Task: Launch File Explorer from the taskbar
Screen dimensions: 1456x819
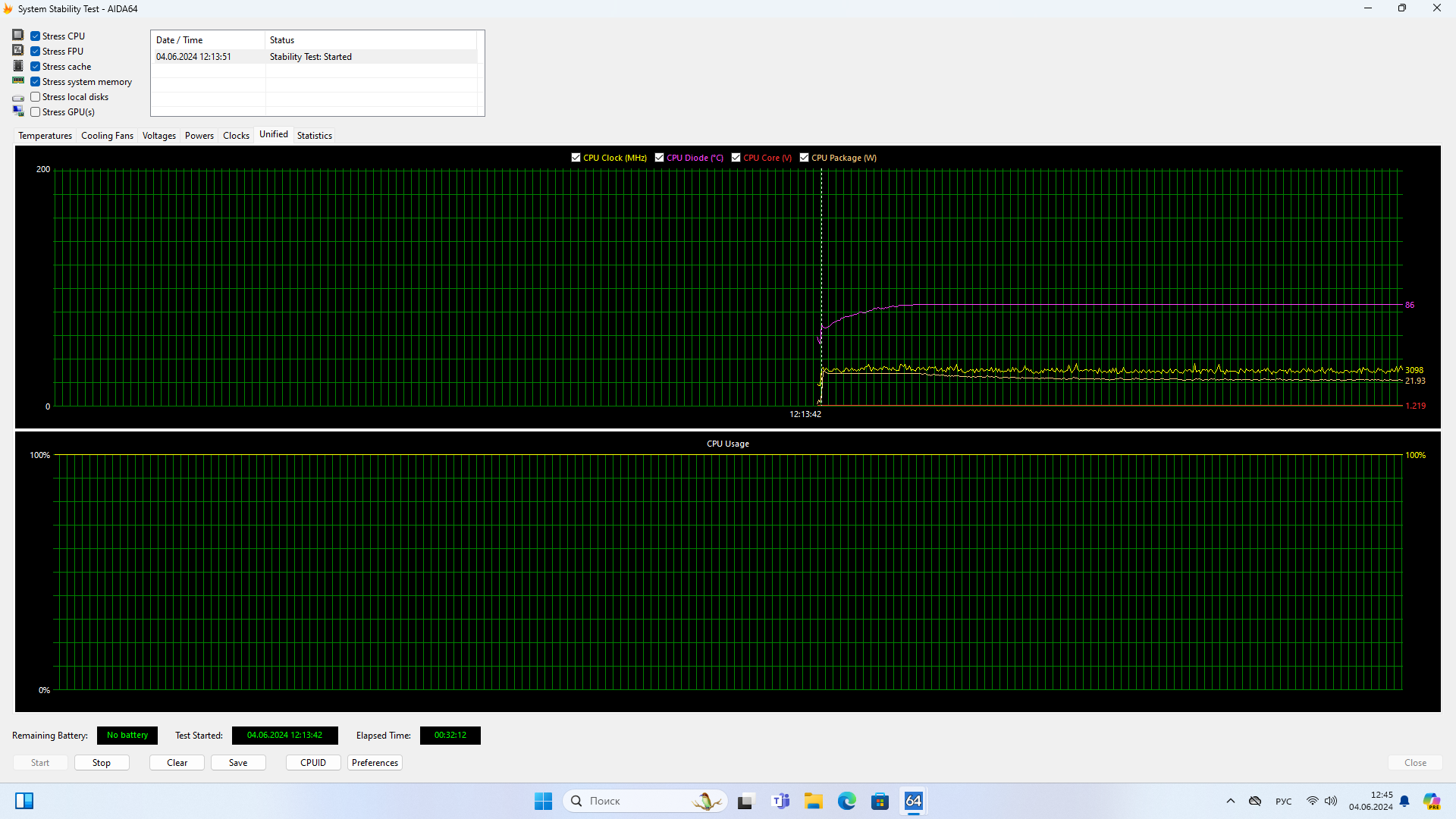Action: (x=814, y=801)
